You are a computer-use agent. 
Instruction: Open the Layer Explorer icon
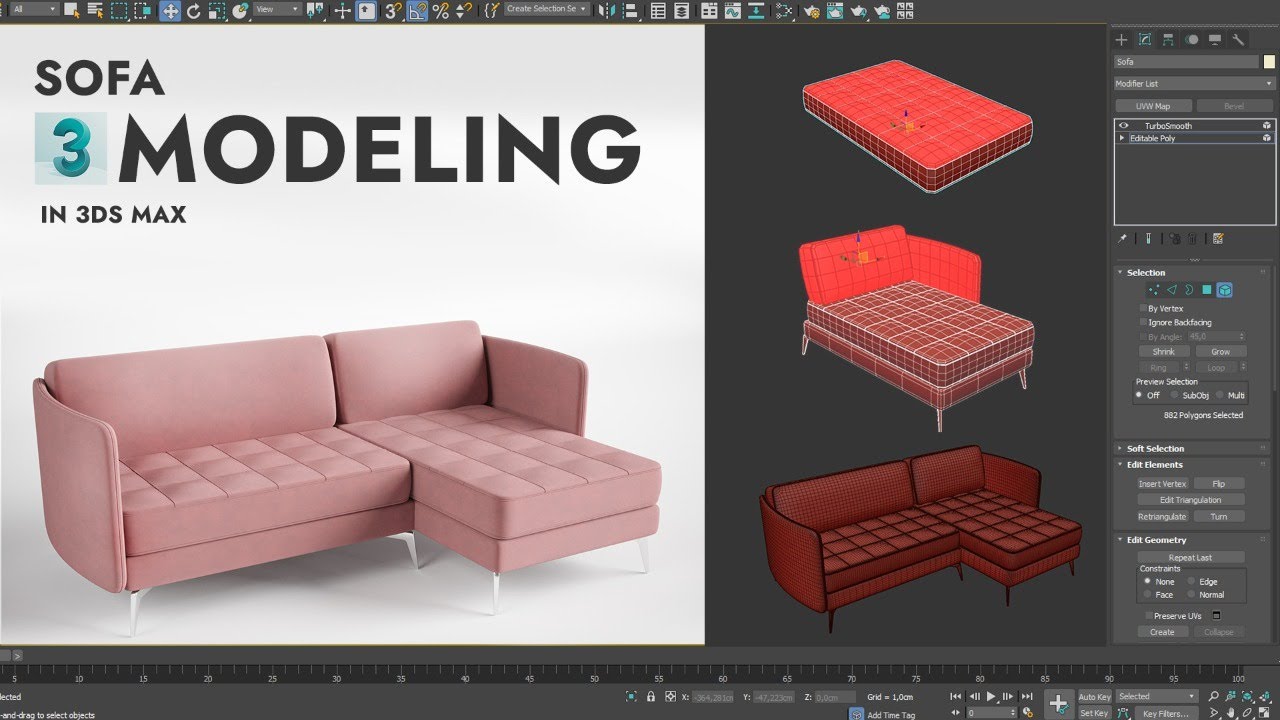click(681, 11)
